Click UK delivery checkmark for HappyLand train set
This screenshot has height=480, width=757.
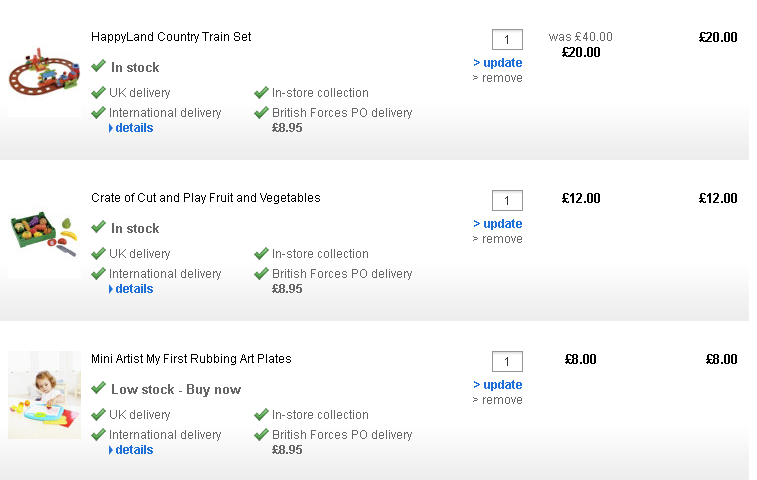click(98, 93)
